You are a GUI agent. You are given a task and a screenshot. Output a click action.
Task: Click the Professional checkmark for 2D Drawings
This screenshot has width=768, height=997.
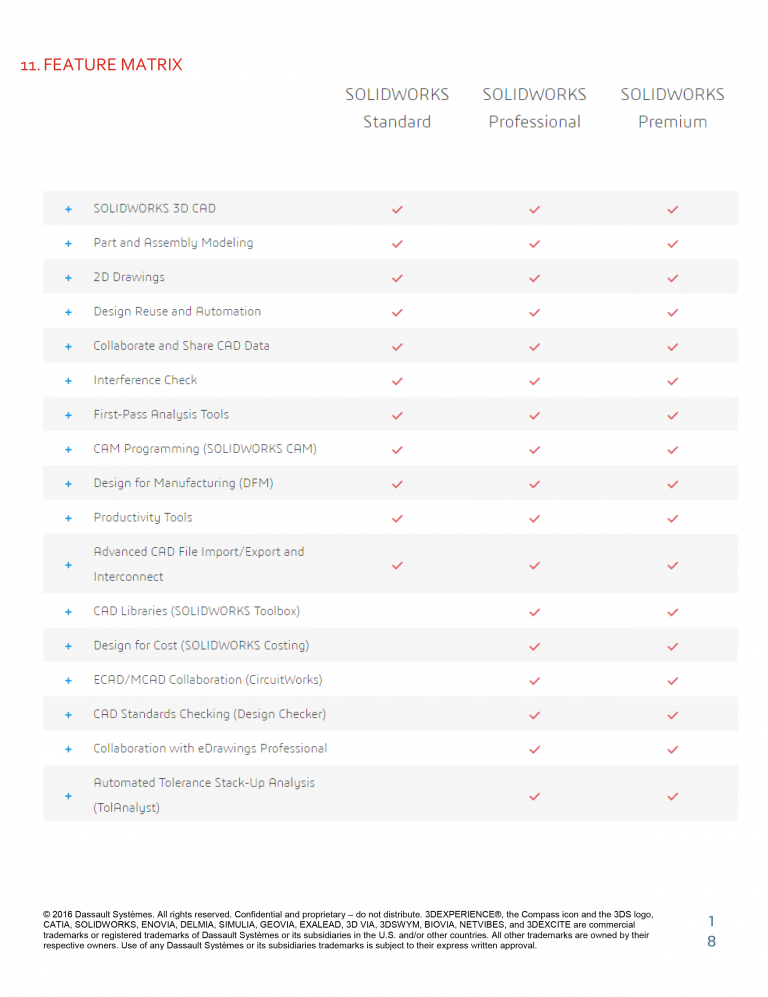(535, 278)
